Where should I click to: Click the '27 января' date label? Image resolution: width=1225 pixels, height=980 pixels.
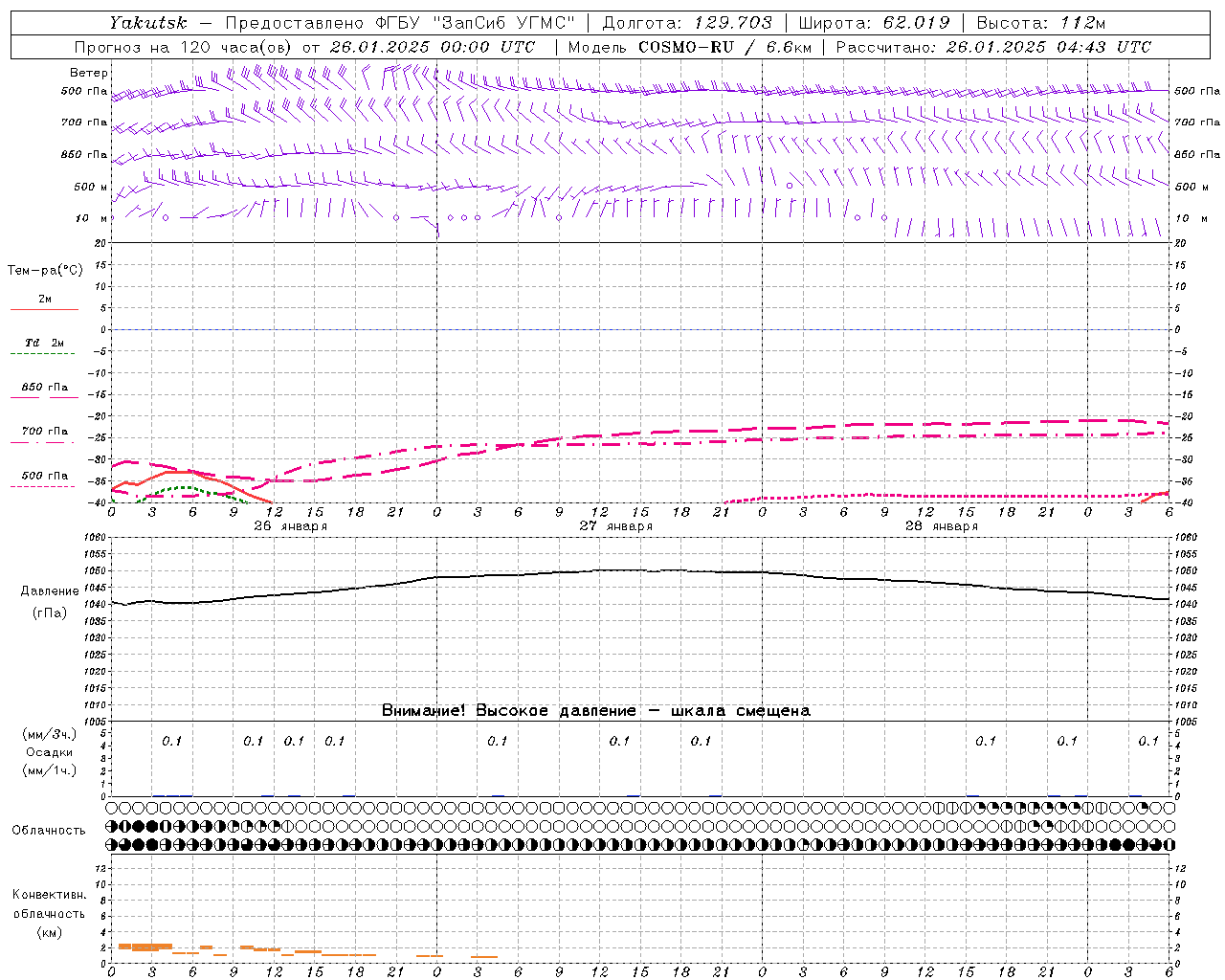coord(615,526)
